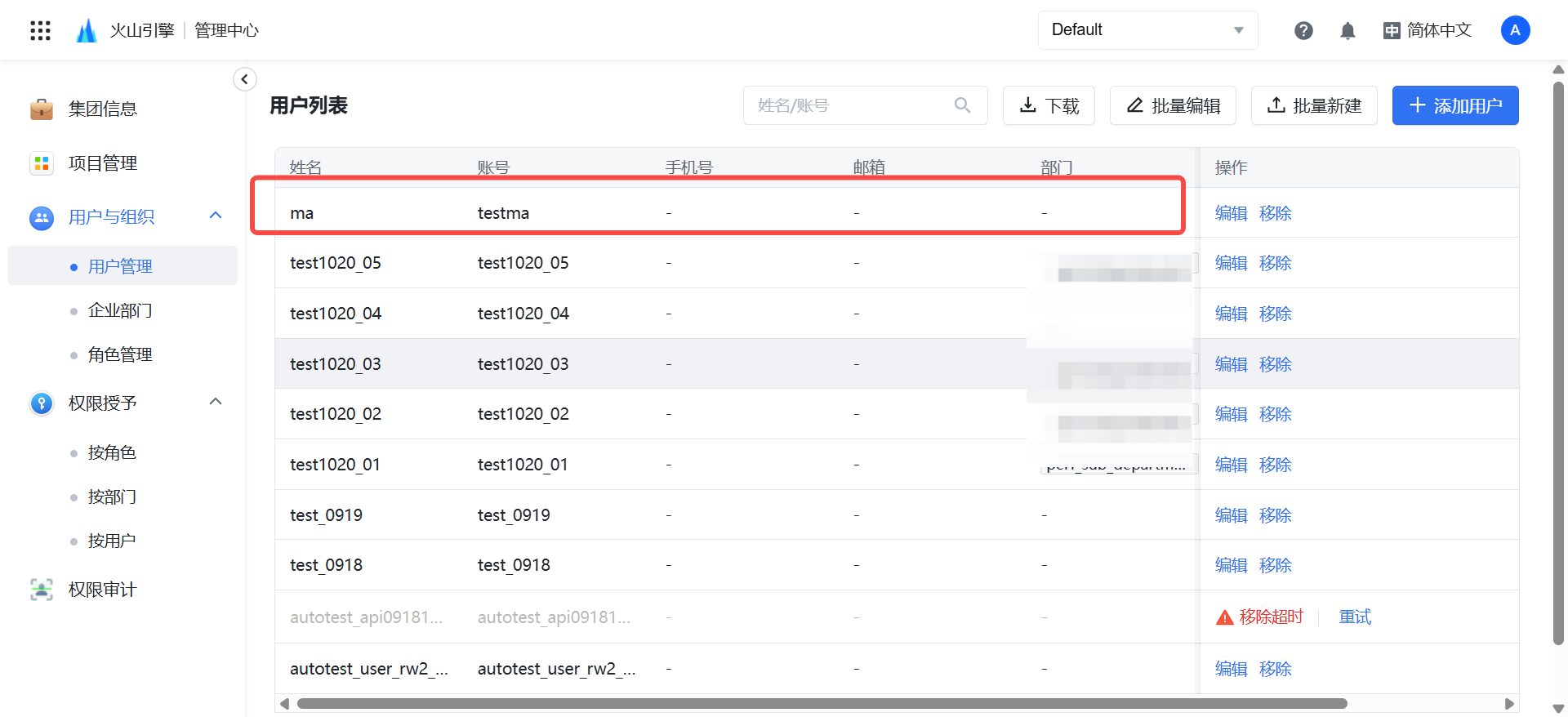Viewport: 1568px width, 717px height.
Task: Click the table's right scroll arrow
Action: coord(1509,704)
